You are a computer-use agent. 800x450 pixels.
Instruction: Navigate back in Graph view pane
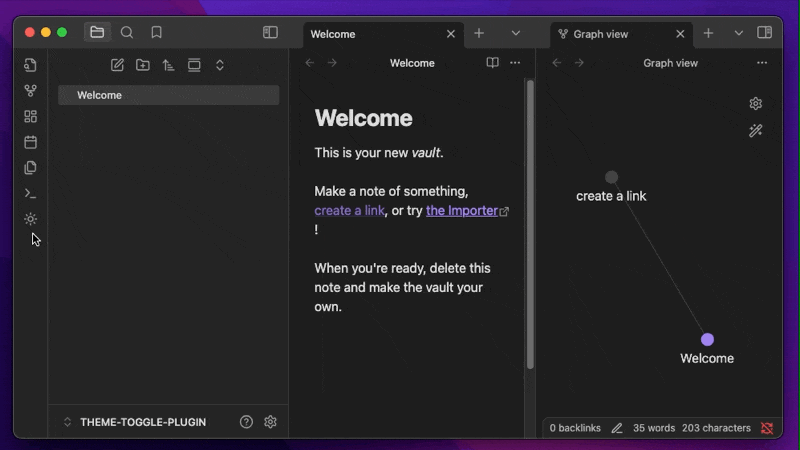557,63
